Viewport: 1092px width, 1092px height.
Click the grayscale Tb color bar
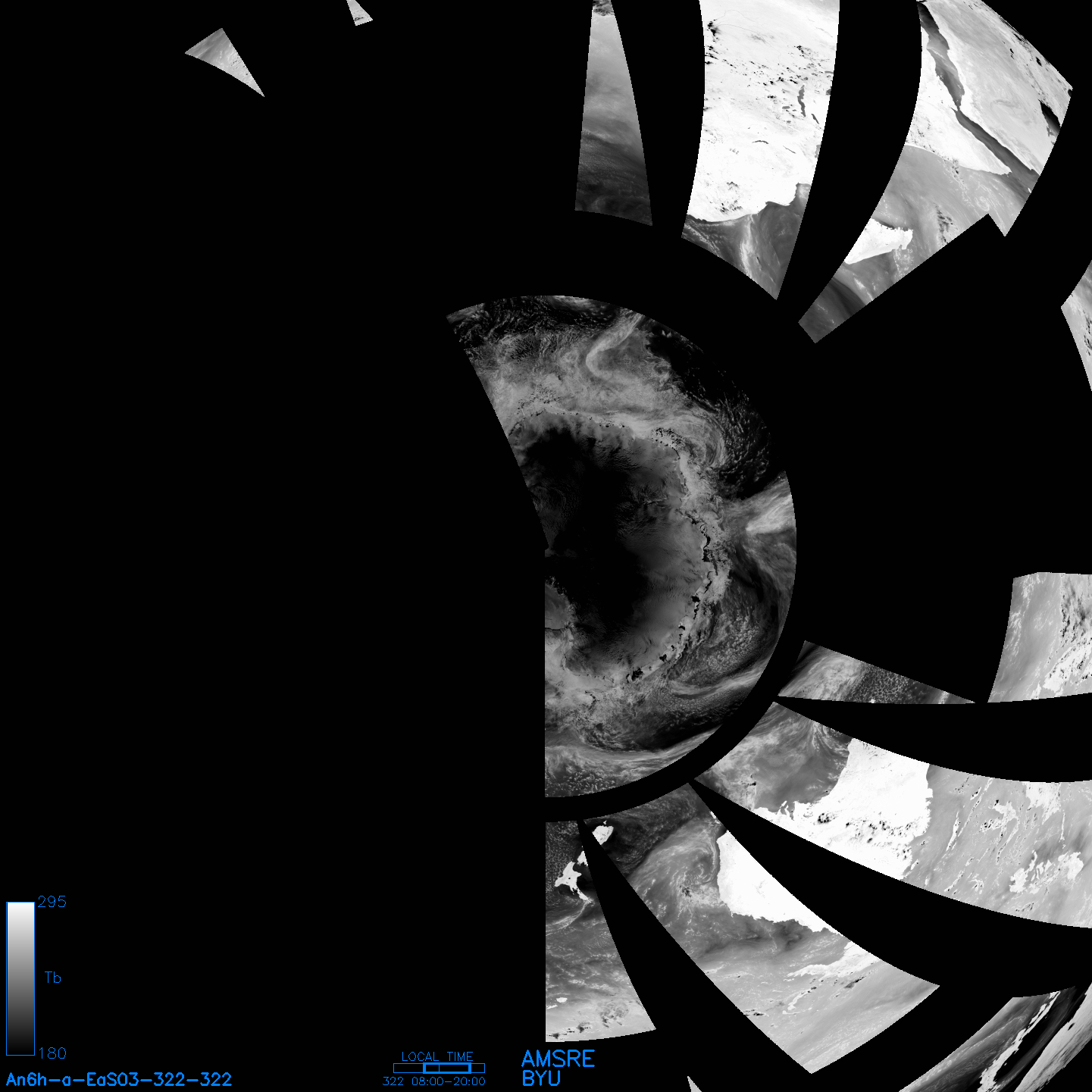pyautogui.click(x=20, y=978)
